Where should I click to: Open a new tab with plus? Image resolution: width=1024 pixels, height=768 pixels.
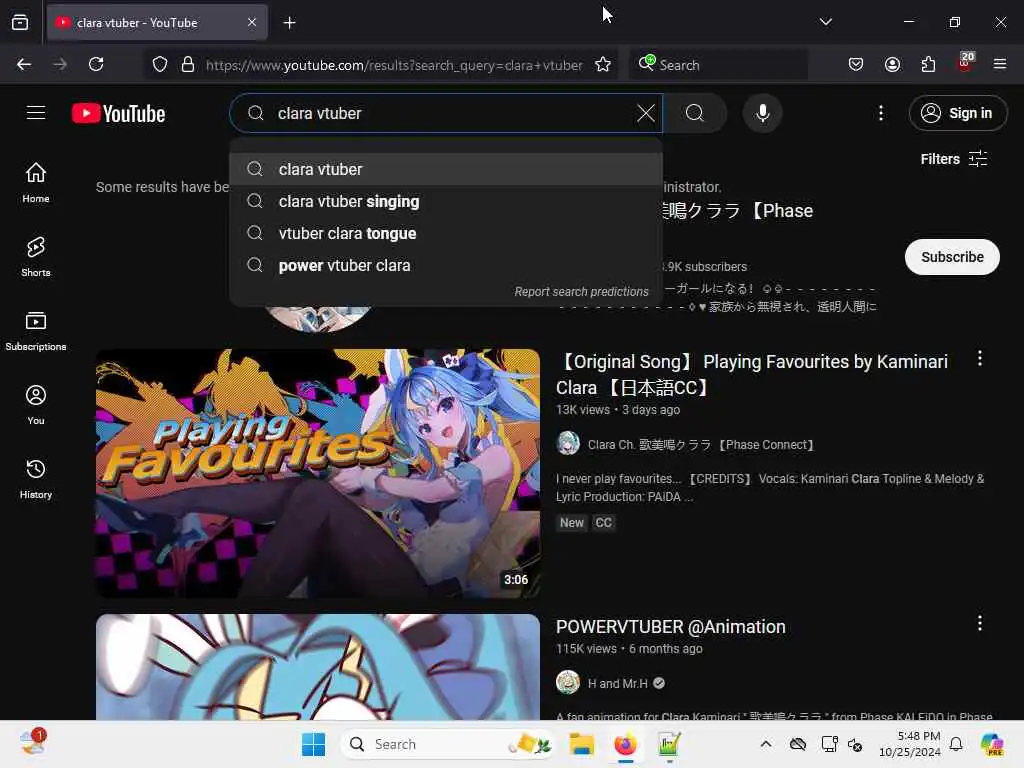[289, 23]
